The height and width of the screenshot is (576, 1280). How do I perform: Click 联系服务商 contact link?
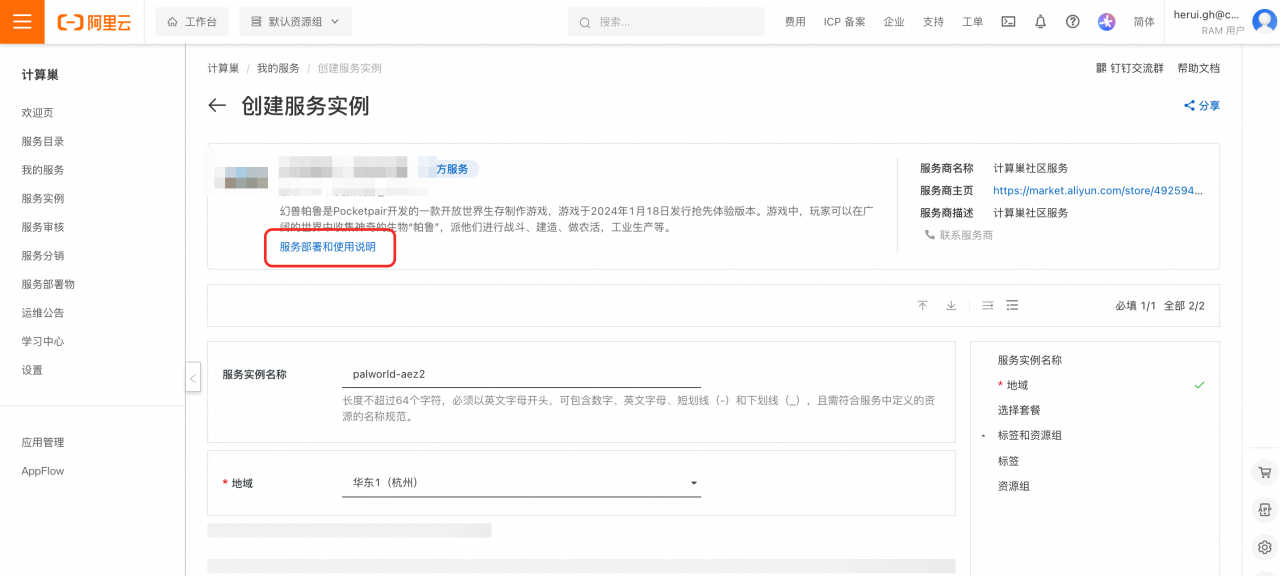point(959,235)
